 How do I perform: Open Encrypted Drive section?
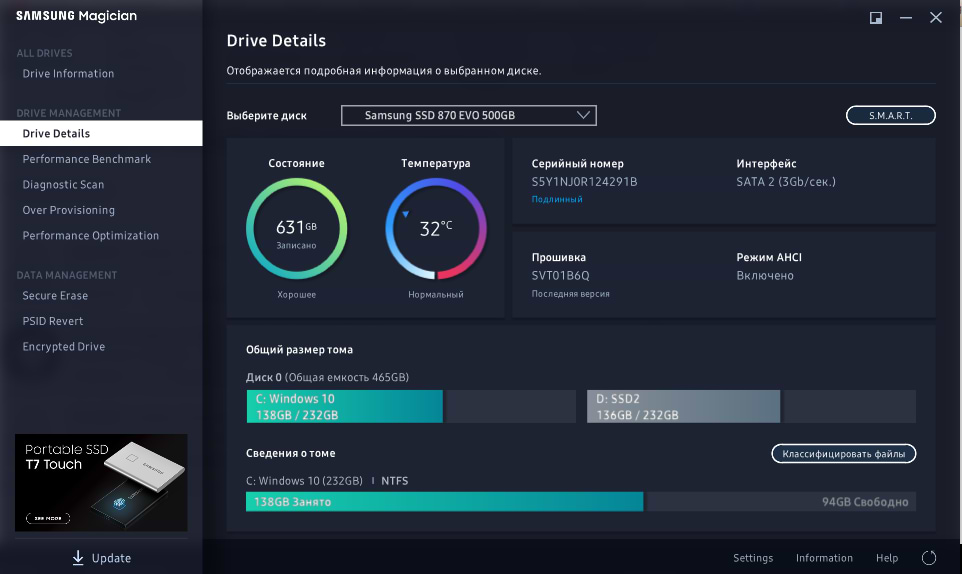click(64, 346)
